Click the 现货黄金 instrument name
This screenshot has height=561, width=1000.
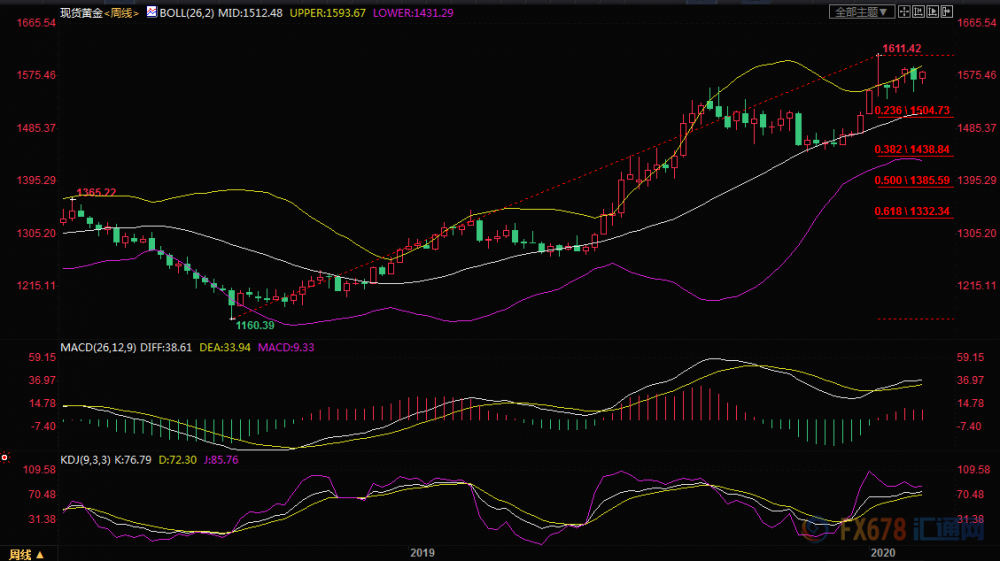coord(82,13)
